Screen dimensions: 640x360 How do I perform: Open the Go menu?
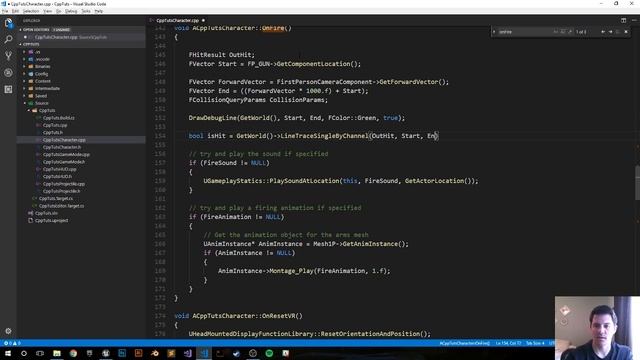click(59, 11)
